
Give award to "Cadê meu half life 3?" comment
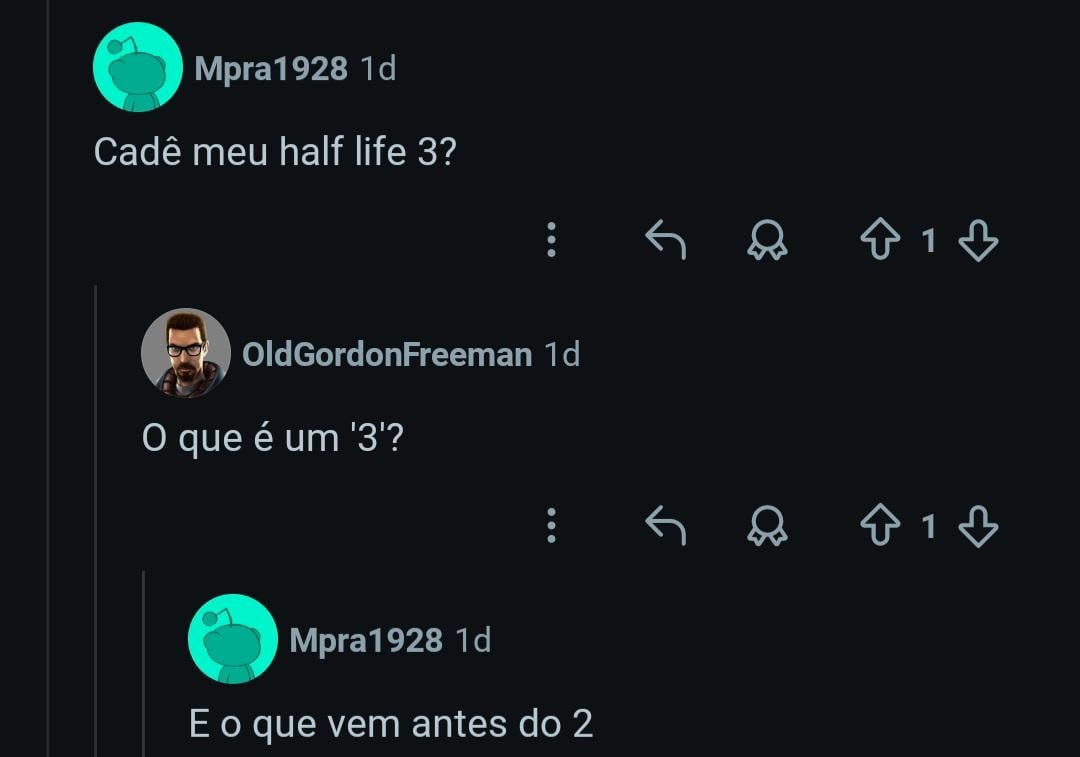[767, 241]
